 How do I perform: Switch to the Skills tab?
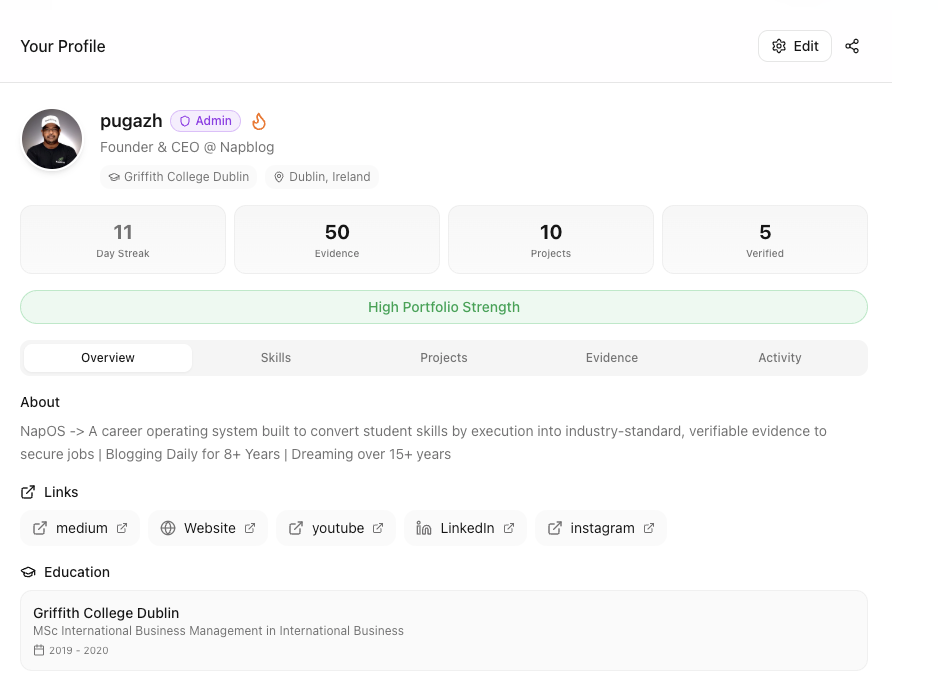(276, 358)
